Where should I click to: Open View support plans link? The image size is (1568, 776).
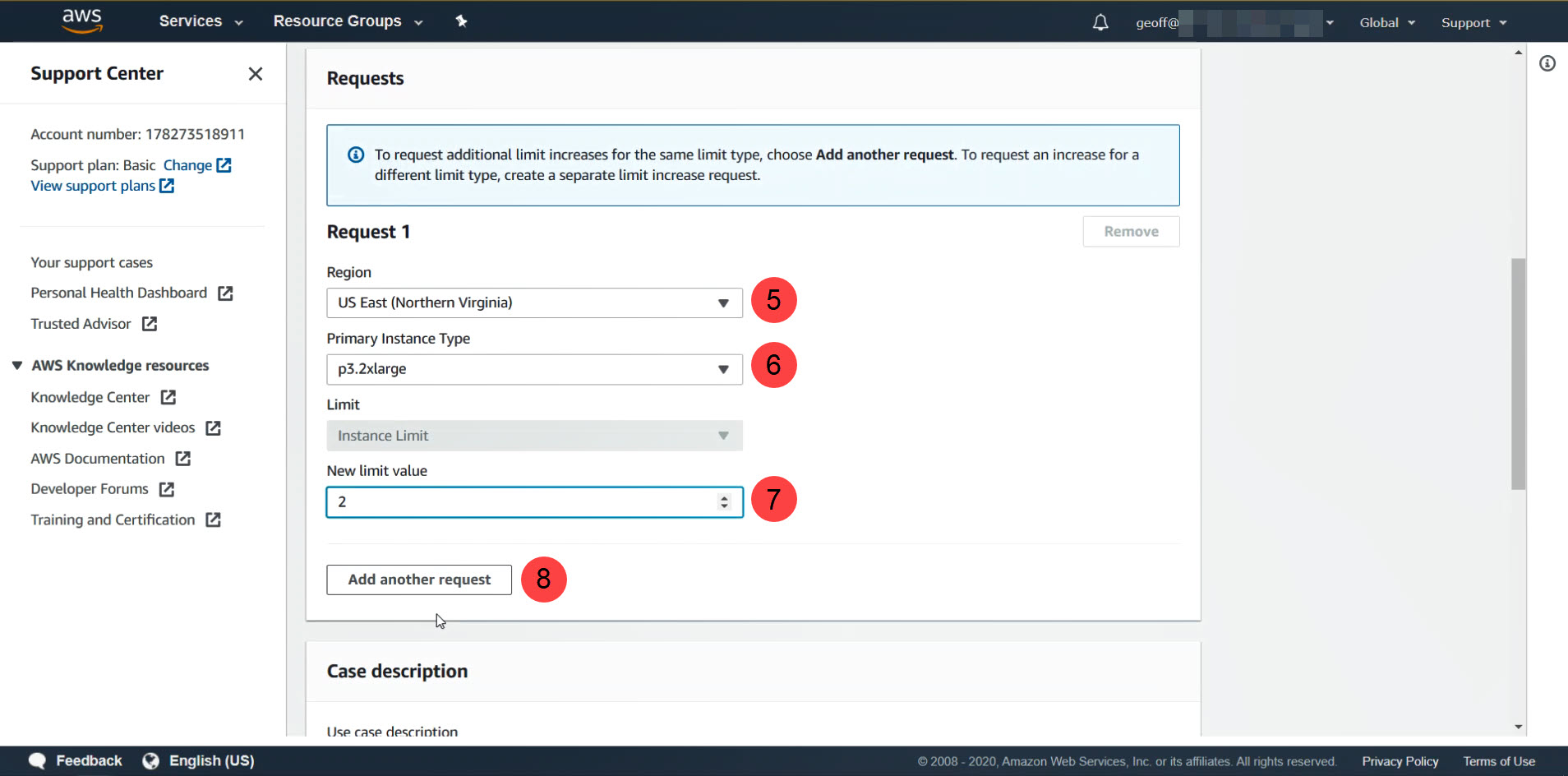pos(93,186)
